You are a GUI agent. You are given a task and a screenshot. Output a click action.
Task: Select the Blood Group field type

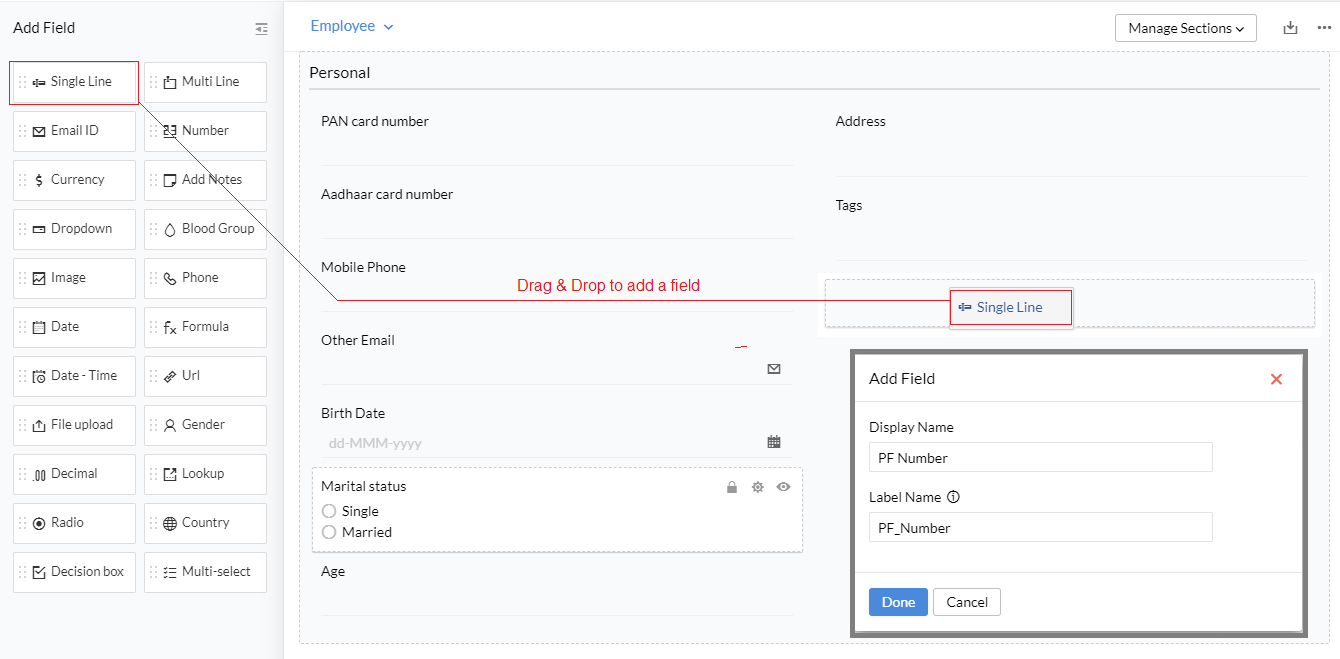(205, 228)
